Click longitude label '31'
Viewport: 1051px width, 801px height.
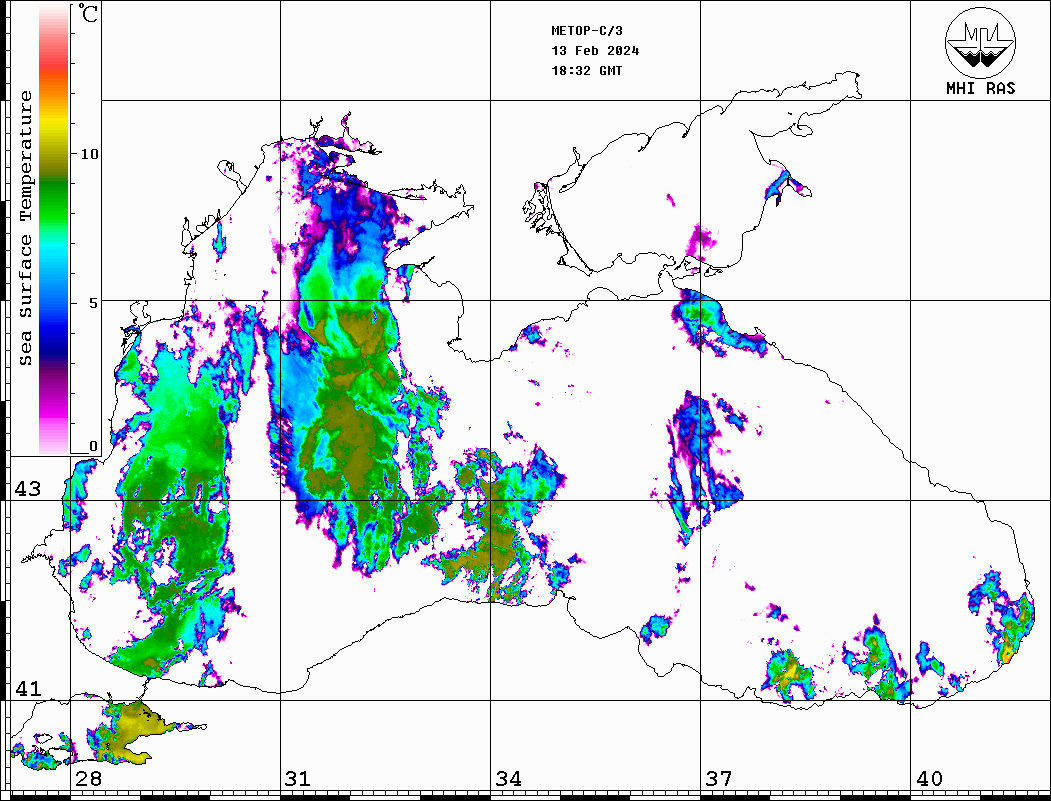pos(298,778)
